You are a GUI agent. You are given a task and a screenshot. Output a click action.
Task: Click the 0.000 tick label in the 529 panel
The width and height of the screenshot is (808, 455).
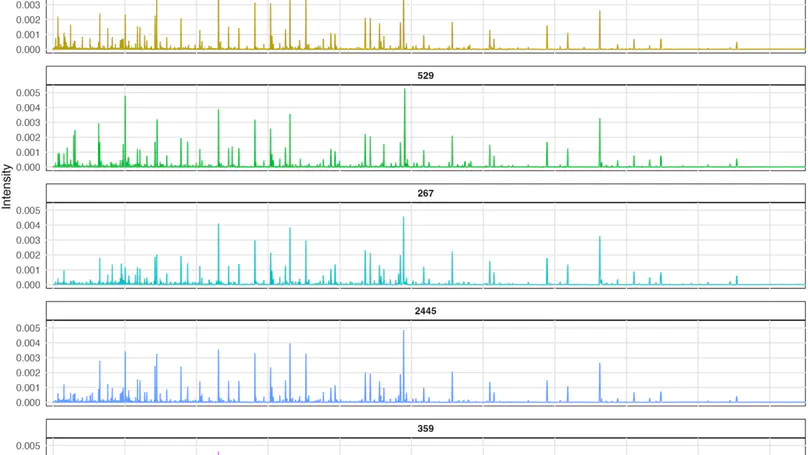tap(28, 167)
